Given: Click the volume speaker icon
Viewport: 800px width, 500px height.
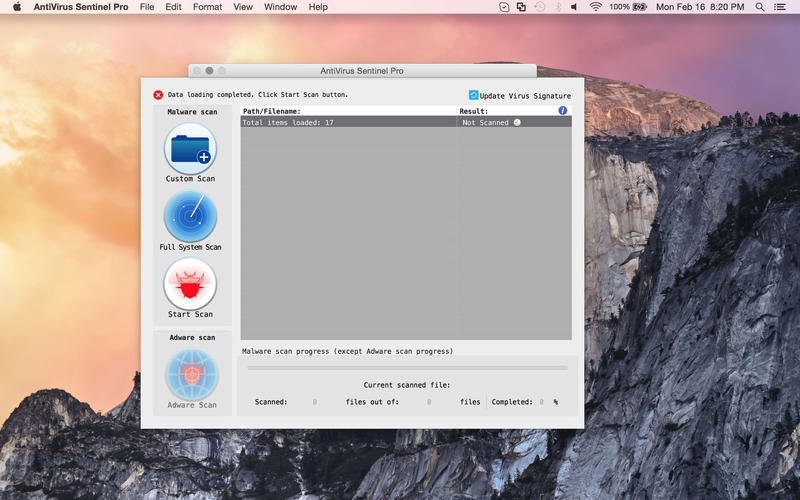Looking at the screenshot, I should tap(574, 7).
